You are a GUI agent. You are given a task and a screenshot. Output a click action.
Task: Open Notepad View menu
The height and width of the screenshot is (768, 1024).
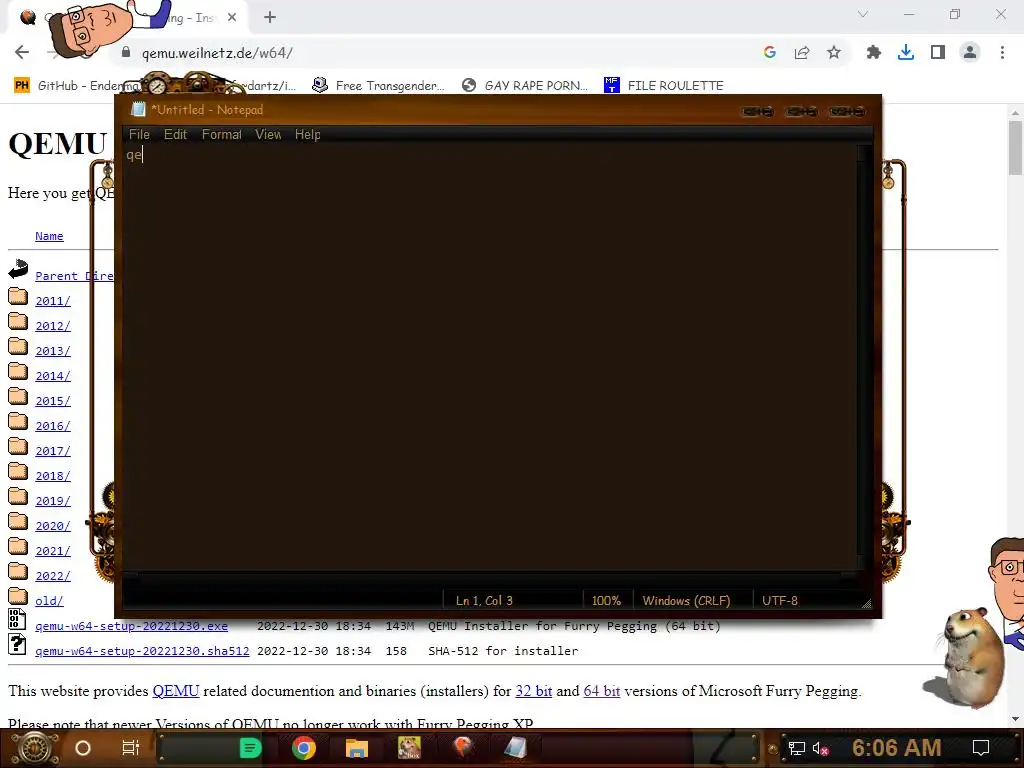(268, 135)
